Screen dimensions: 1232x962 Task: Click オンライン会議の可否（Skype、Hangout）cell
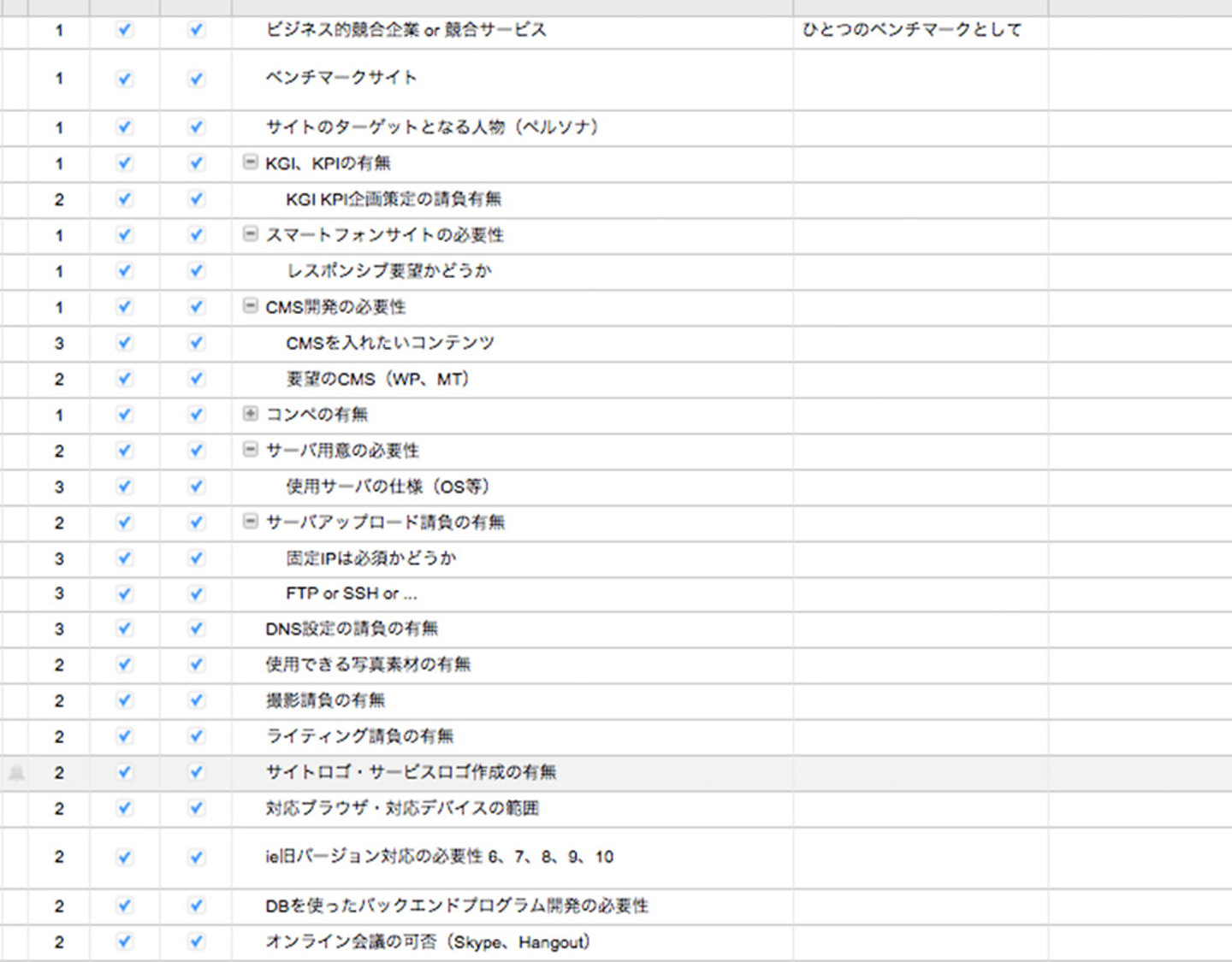512,941
